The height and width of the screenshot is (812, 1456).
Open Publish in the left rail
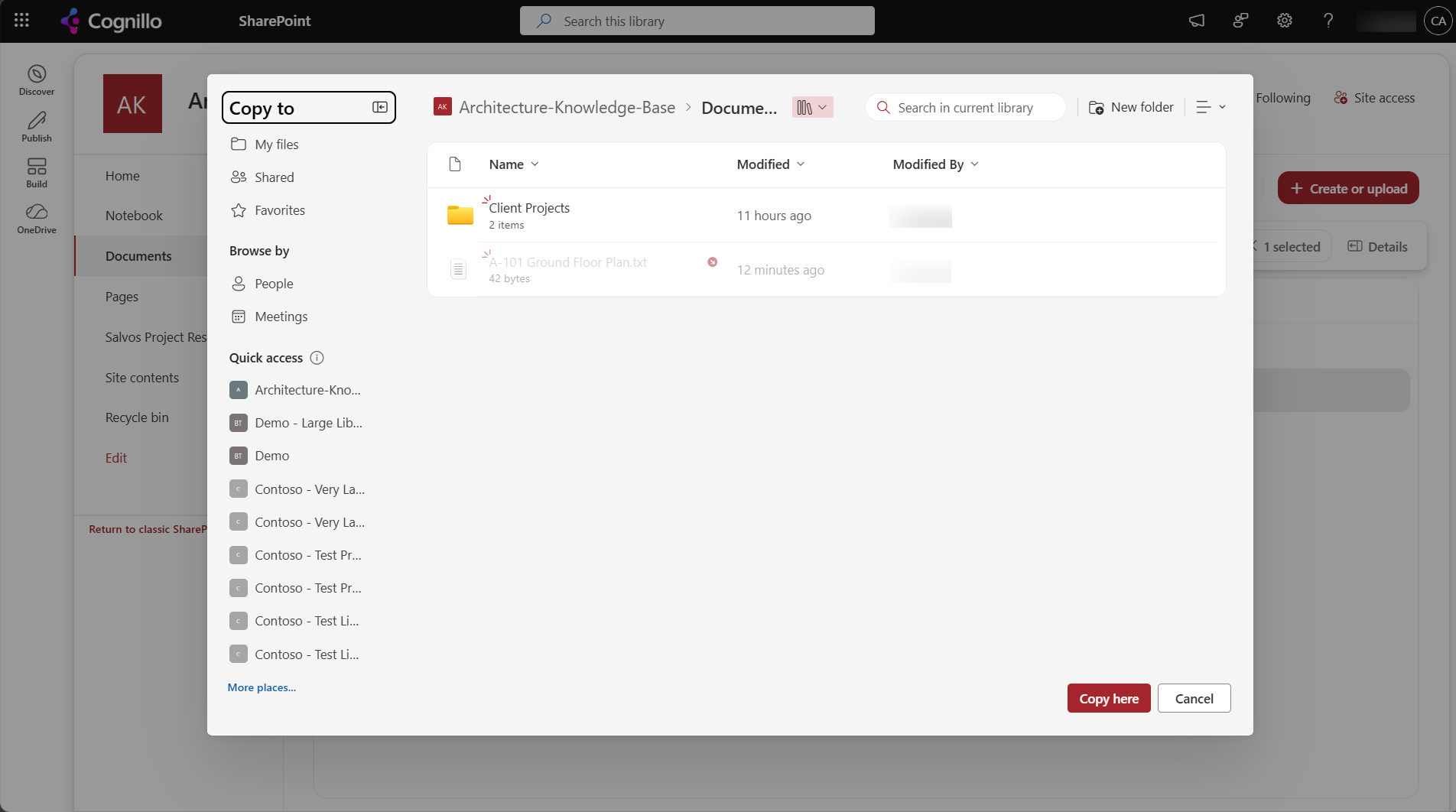37,127
